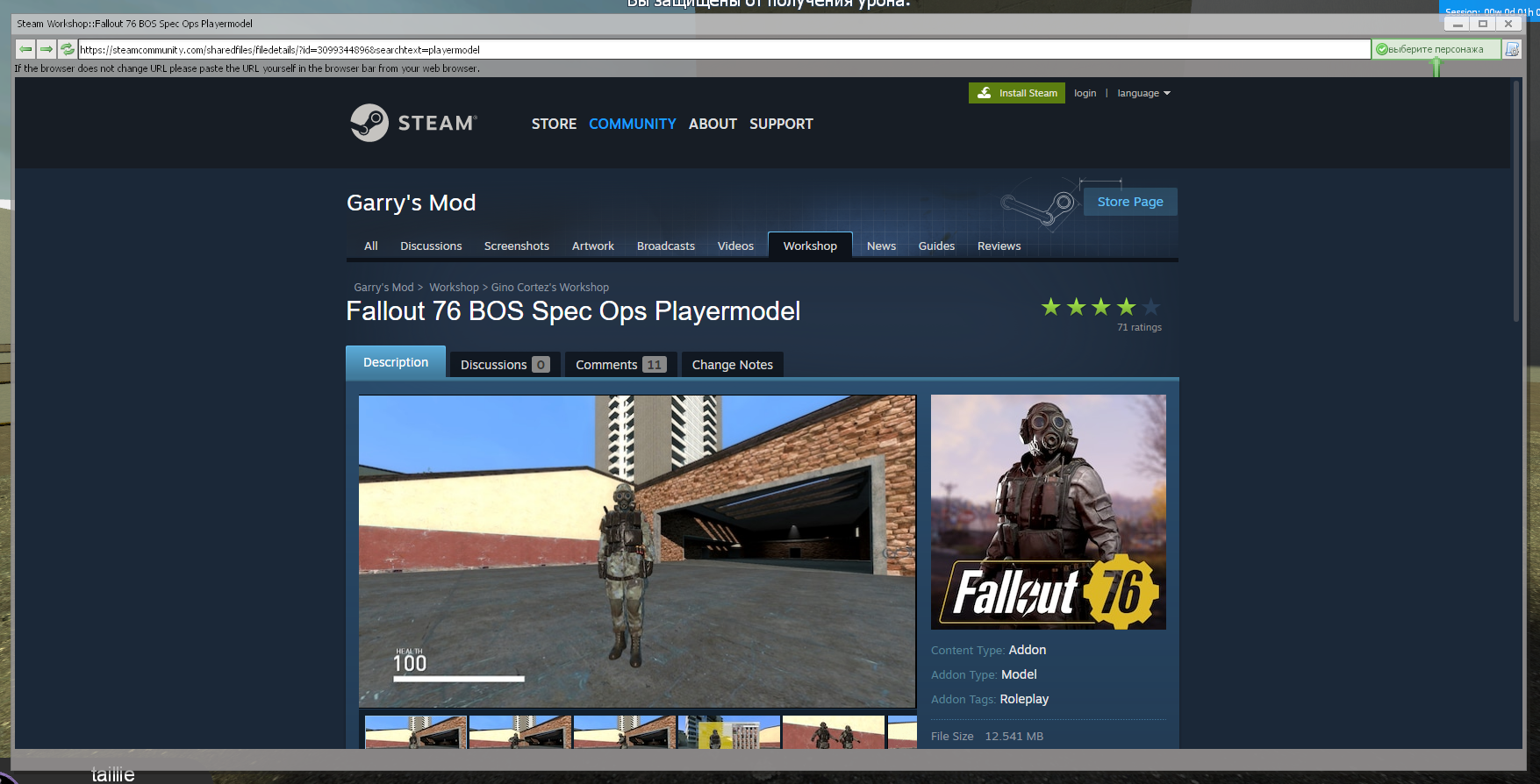Click the "If the browser does not change URL" hint

(247, 68)
